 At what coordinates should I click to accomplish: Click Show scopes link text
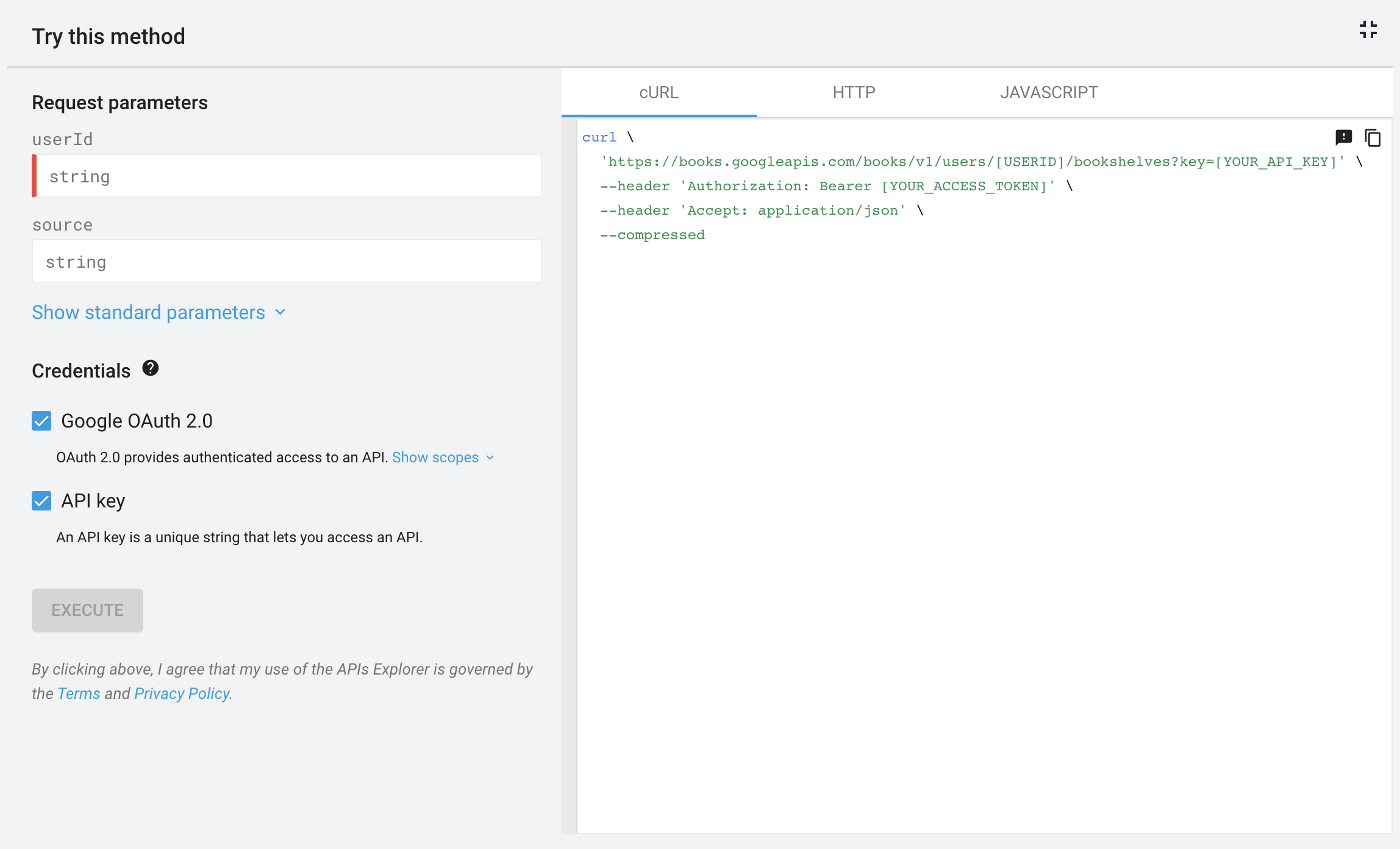pos(437,457)
